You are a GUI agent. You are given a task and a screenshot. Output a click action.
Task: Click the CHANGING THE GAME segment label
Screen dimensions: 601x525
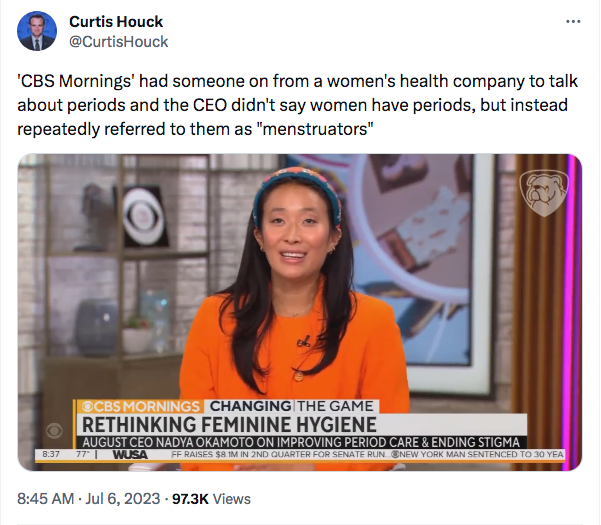291,406
